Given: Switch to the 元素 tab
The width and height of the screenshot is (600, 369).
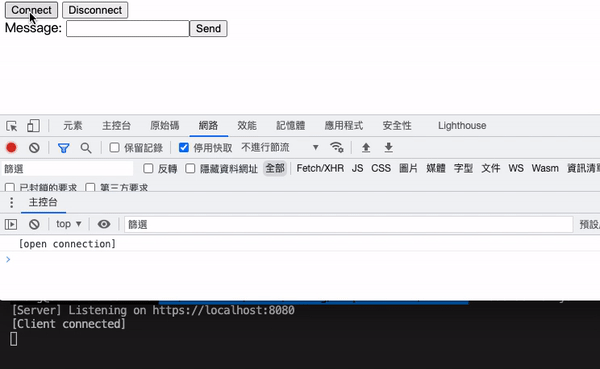Looking at the screenshot, I should pyautogui.click(x=73, y=126).
